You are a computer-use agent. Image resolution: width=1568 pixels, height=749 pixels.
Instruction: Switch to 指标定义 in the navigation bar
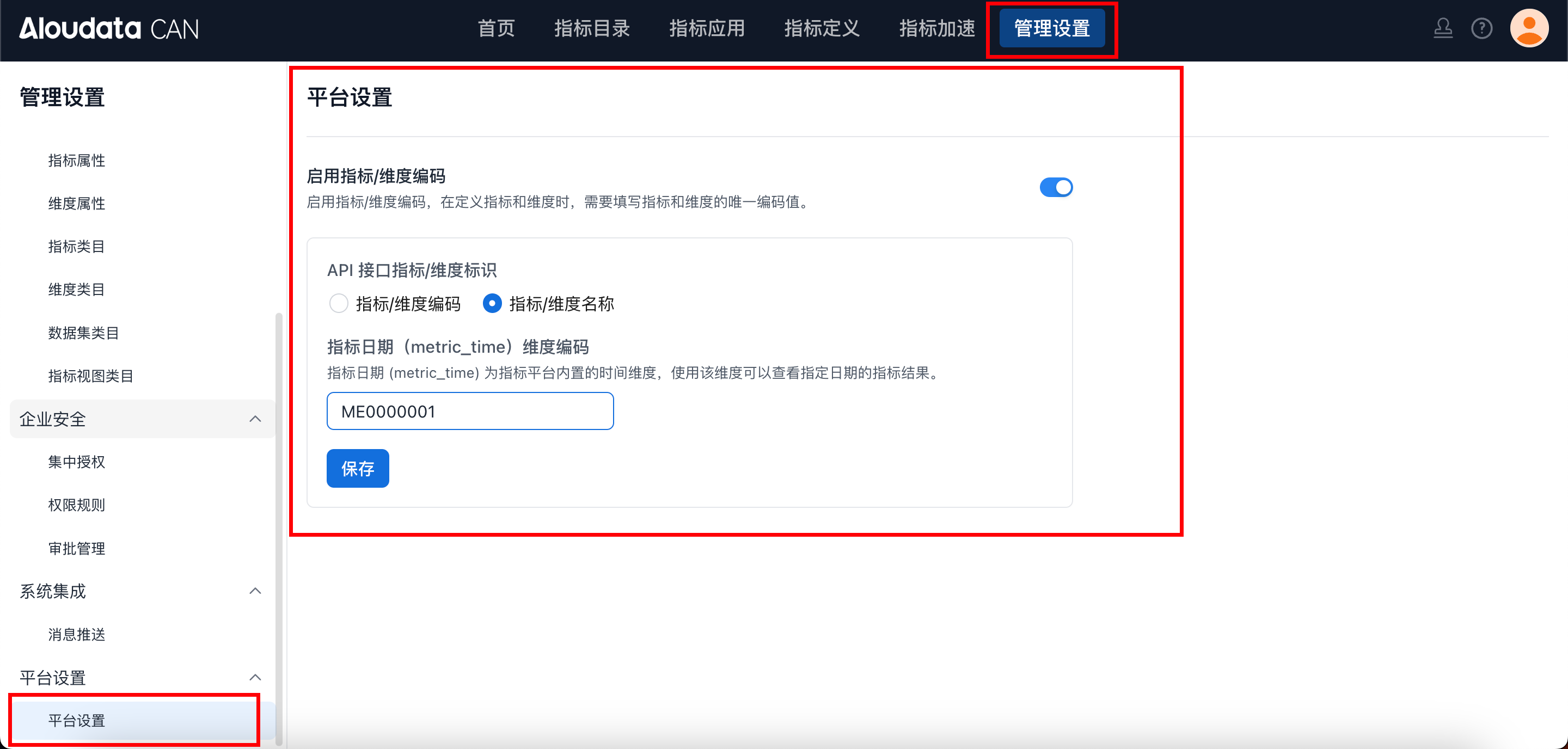pyautogui.click(x=822, y=29)
